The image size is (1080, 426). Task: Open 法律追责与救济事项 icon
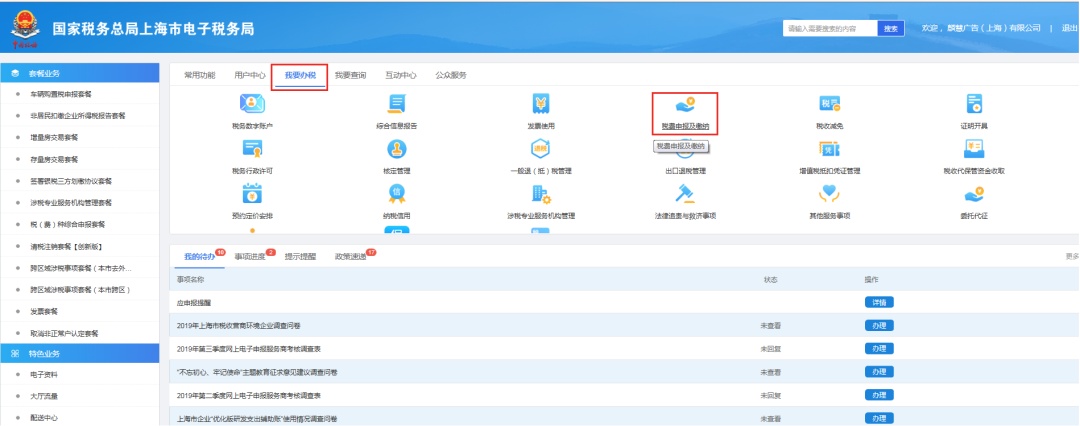[x=684, y=195]
